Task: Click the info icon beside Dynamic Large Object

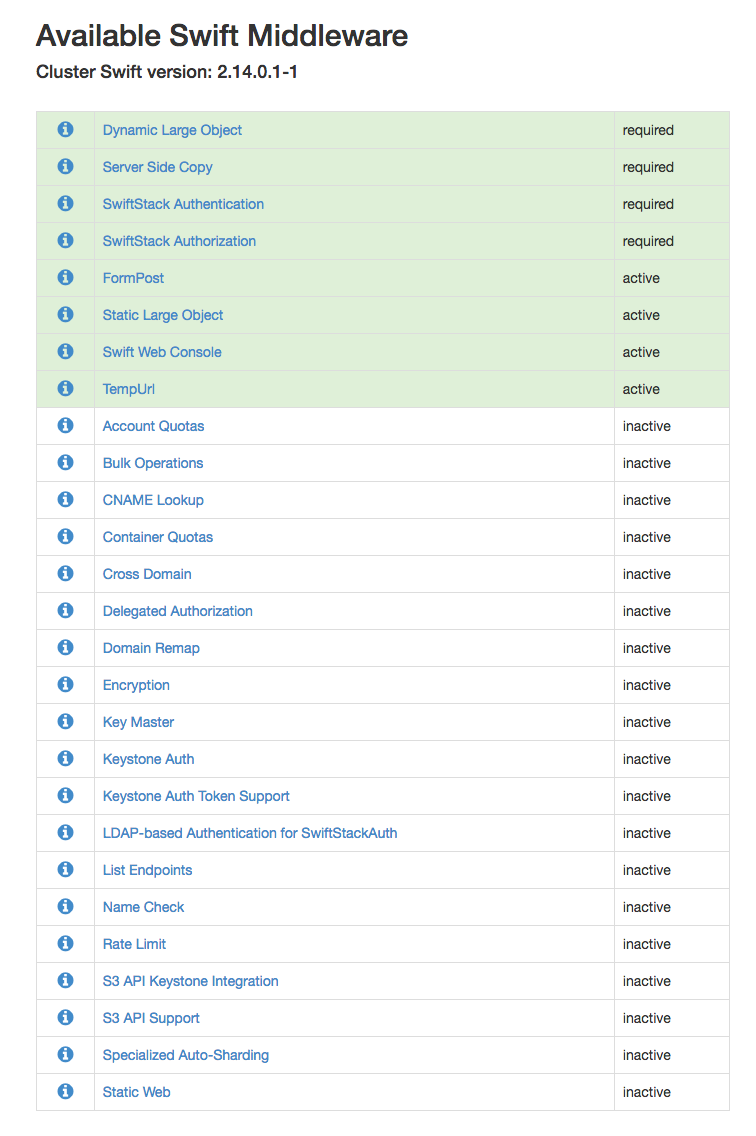Action: pyautogui.click(x=66, y=130)
